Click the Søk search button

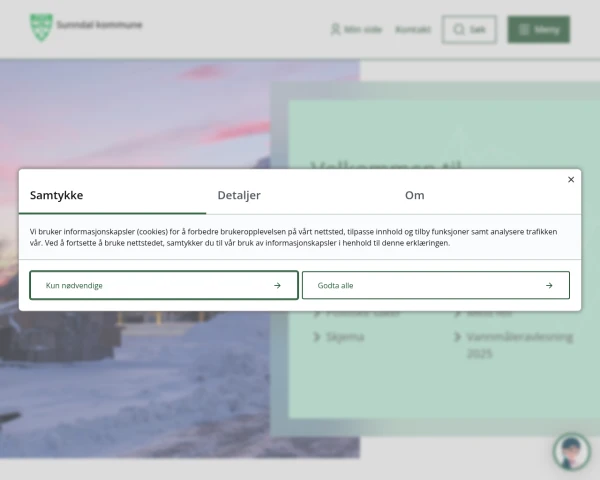(x=469, y=29)
